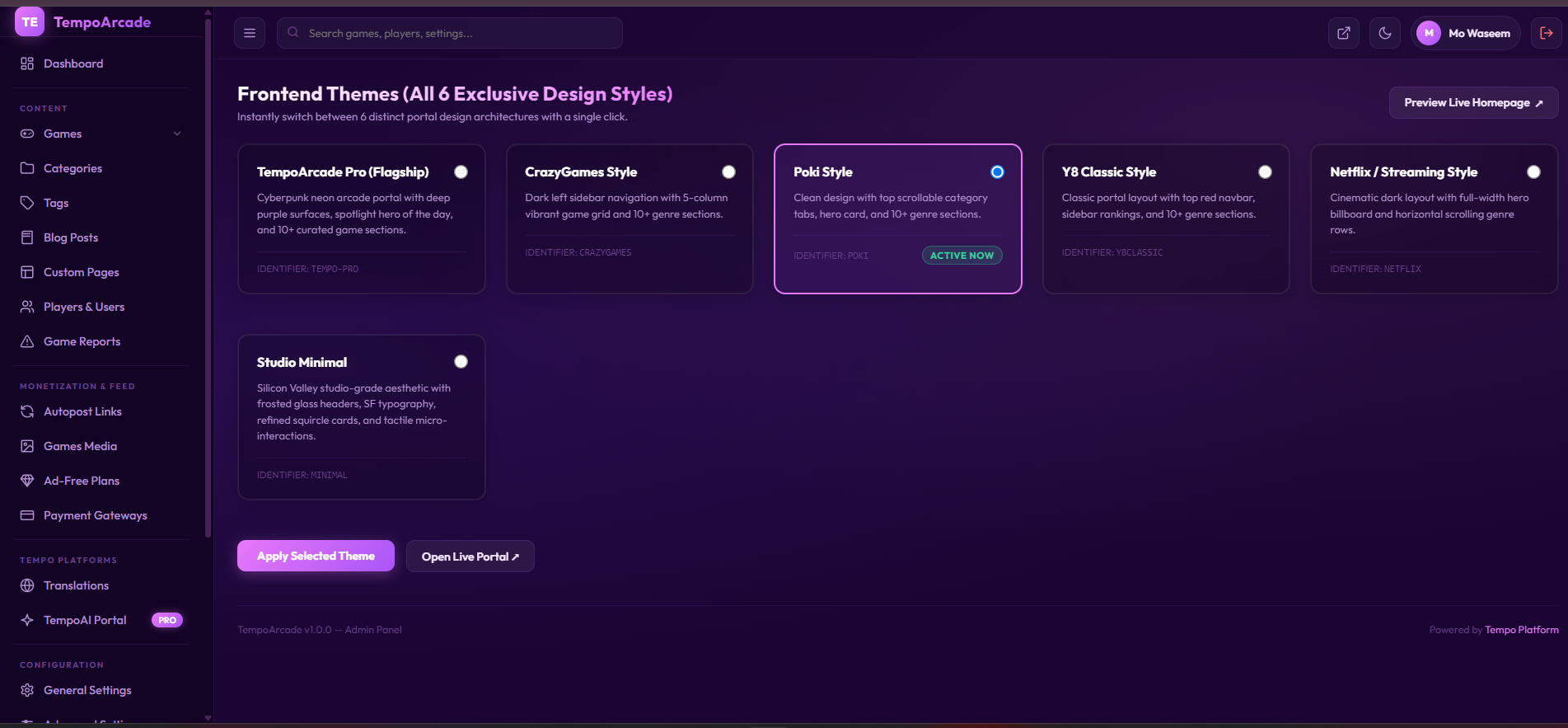The height and width of the screenshot is (728, 1568).
Task: Select Studio Minimal radio button
Action: point(461,362)
